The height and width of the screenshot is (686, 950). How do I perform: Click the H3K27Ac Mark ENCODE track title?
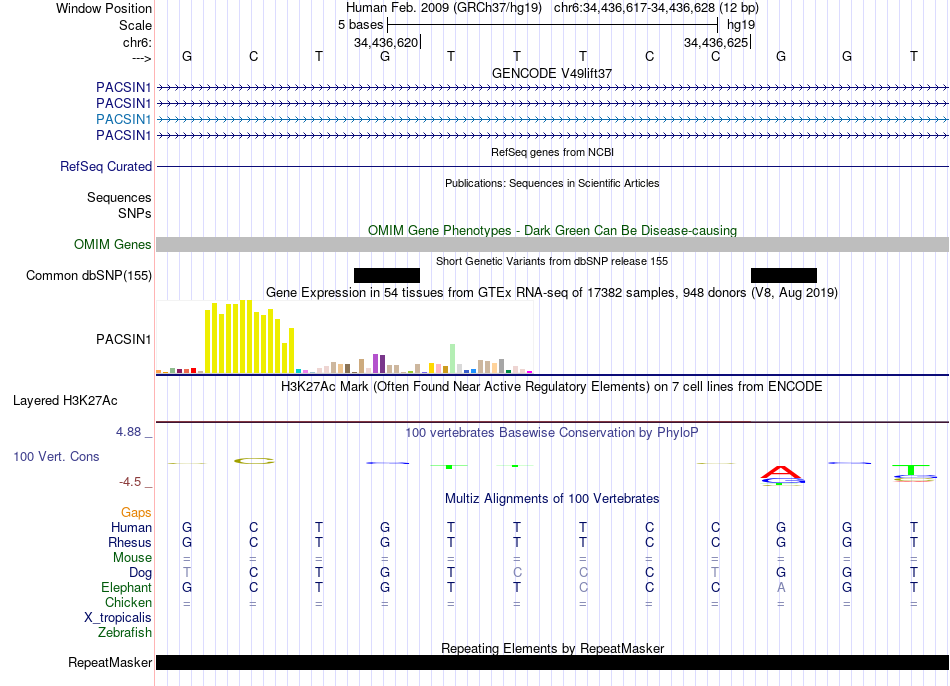552,387
